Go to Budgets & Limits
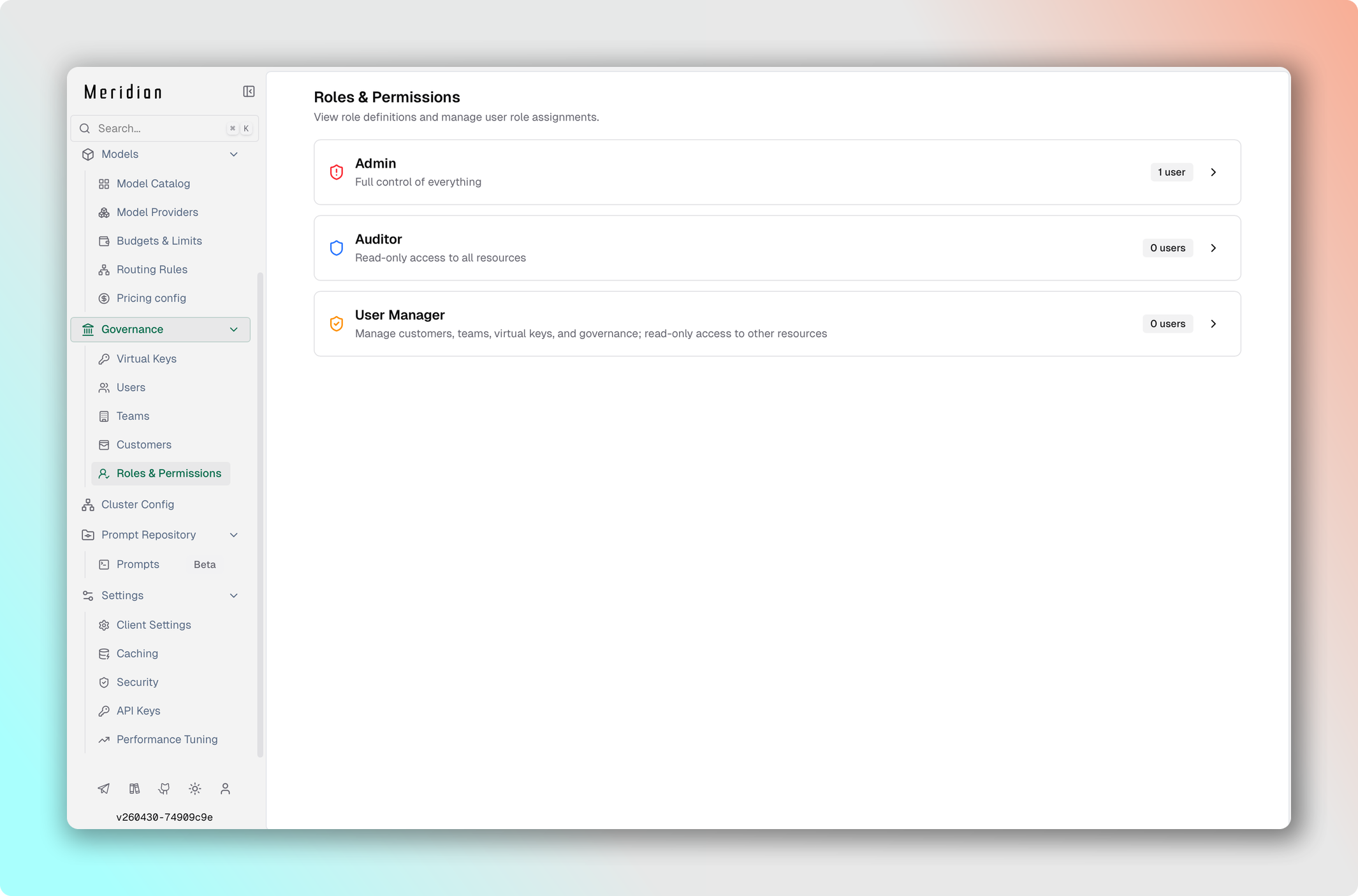This screenshot has width=1358, height=896. [161, 241]
